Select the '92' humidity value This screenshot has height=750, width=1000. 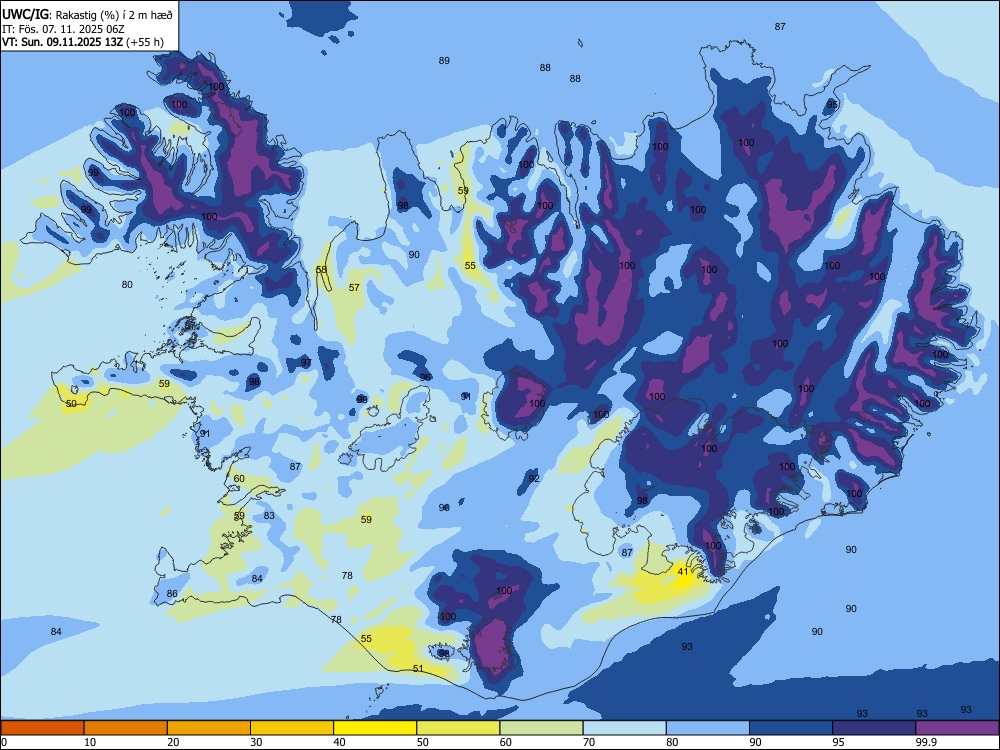pyautogui.click(x=534, y=478)
